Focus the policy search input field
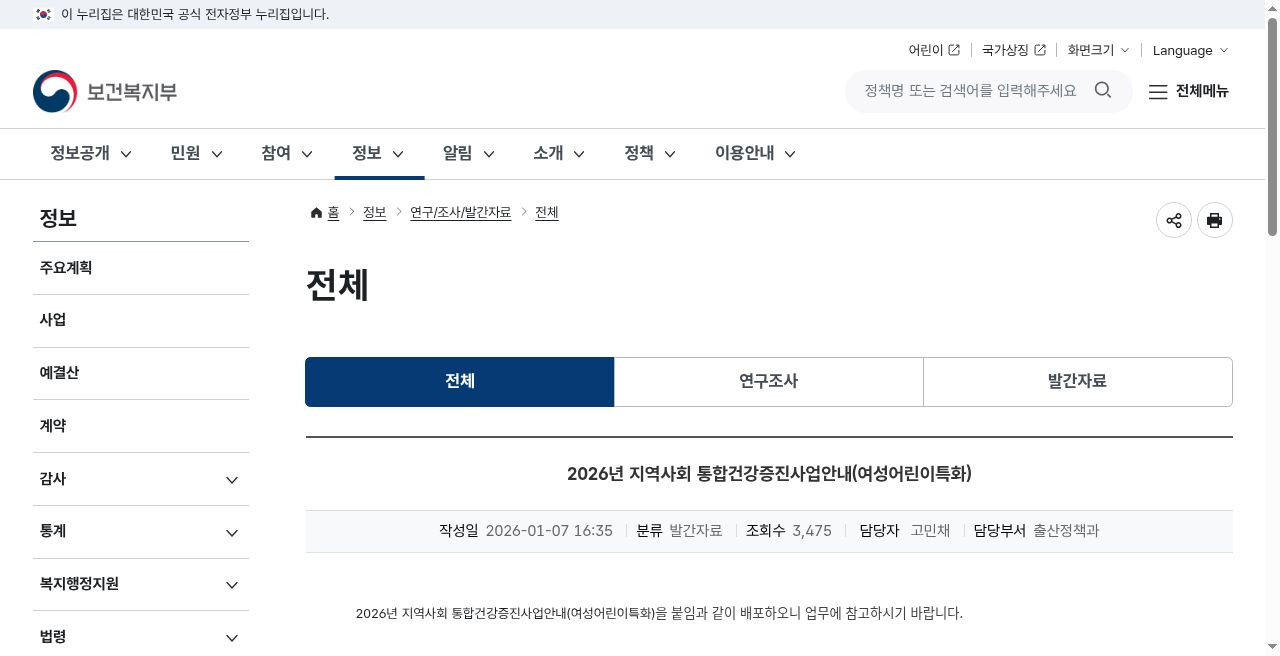1280x656 pixels. (970, 91)
